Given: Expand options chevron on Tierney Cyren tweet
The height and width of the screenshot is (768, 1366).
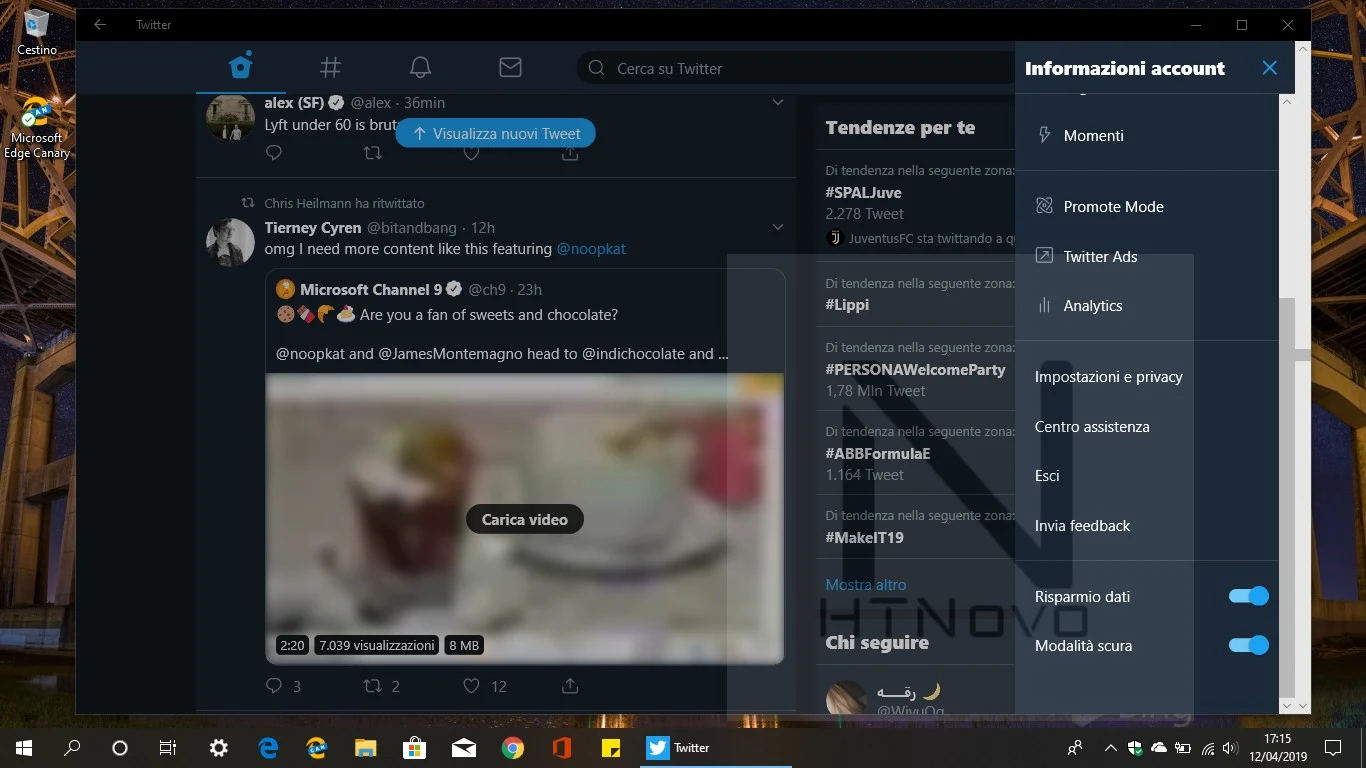Looking at the screenshot, I should click(778, 227).
